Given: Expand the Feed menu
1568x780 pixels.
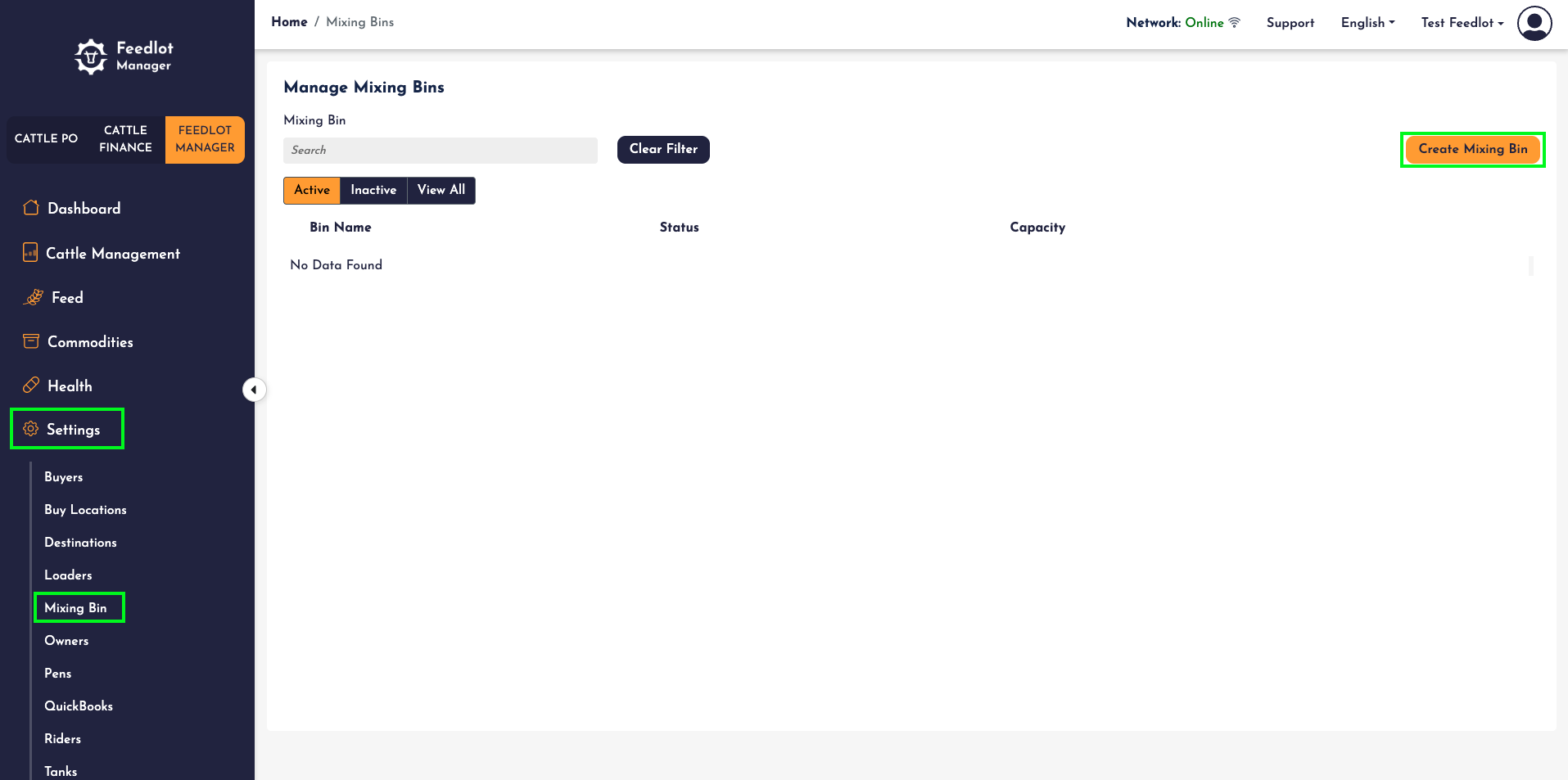Looking at the screenshot, I should pyautogui.click(x=67, y=298).
